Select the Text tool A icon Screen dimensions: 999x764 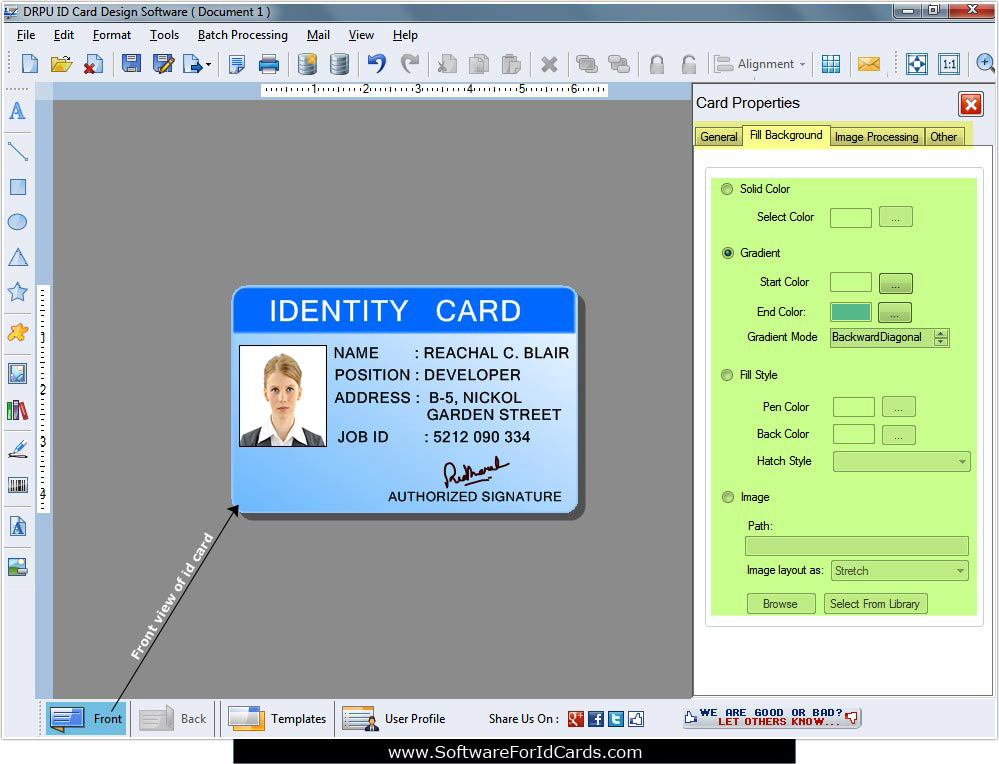tap(17, 111)
